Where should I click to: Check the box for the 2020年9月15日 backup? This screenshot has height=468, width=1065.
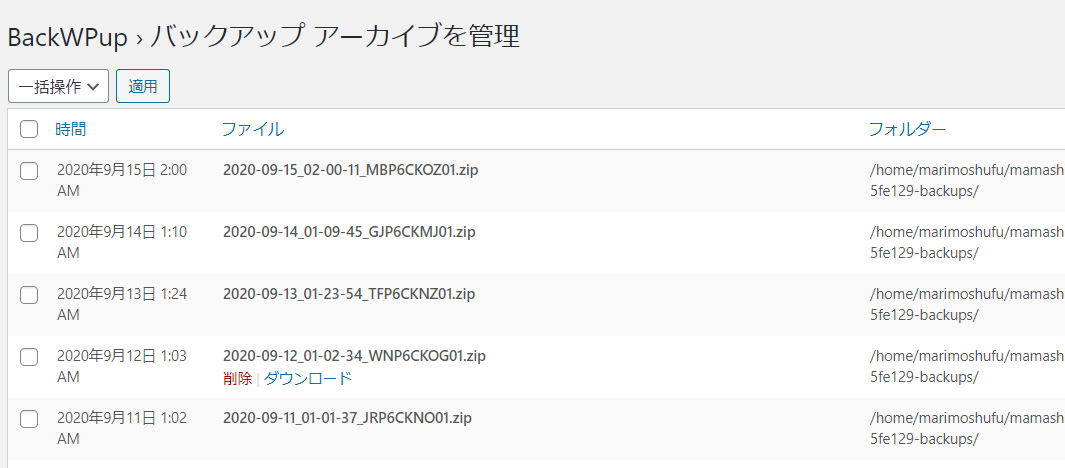coord(29,171)
